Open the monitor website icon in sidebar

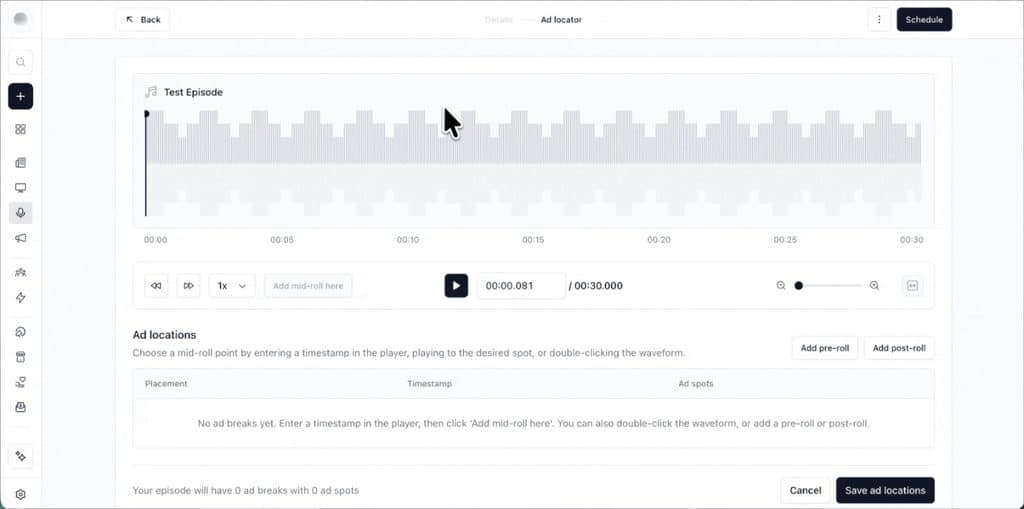[x=20, y=188]
